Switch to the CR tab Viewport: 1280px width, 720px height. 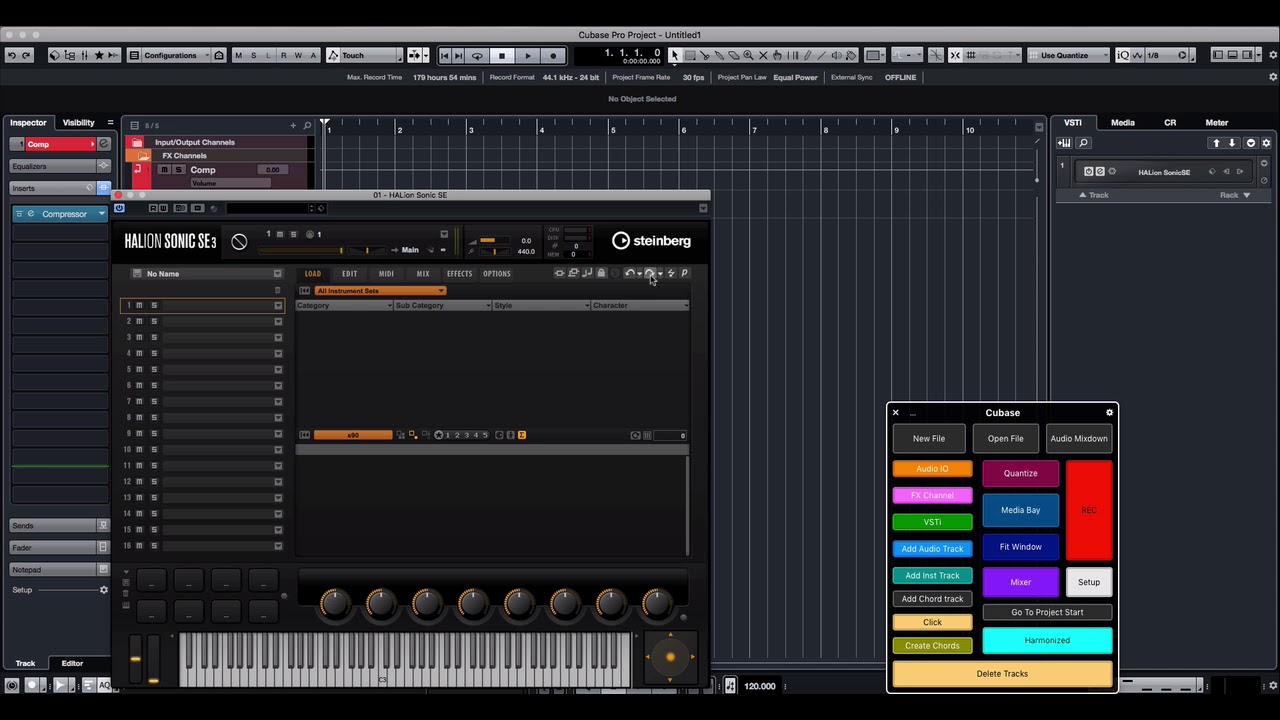point(1170,122)
